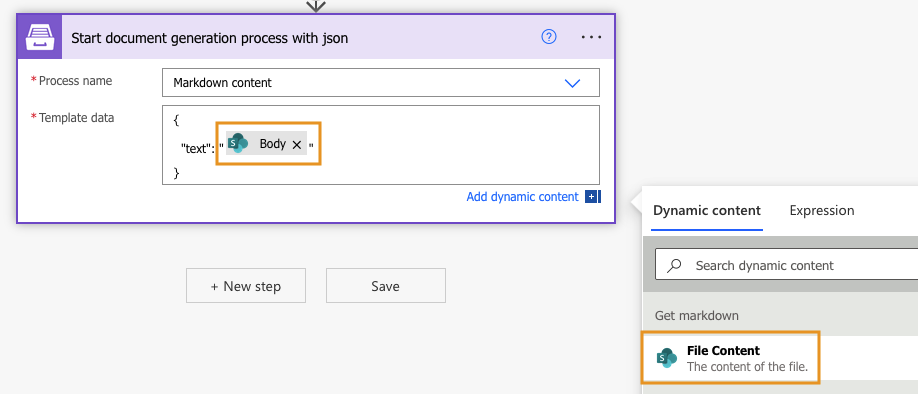Click the purple document generation connector icon

(39, 37)
